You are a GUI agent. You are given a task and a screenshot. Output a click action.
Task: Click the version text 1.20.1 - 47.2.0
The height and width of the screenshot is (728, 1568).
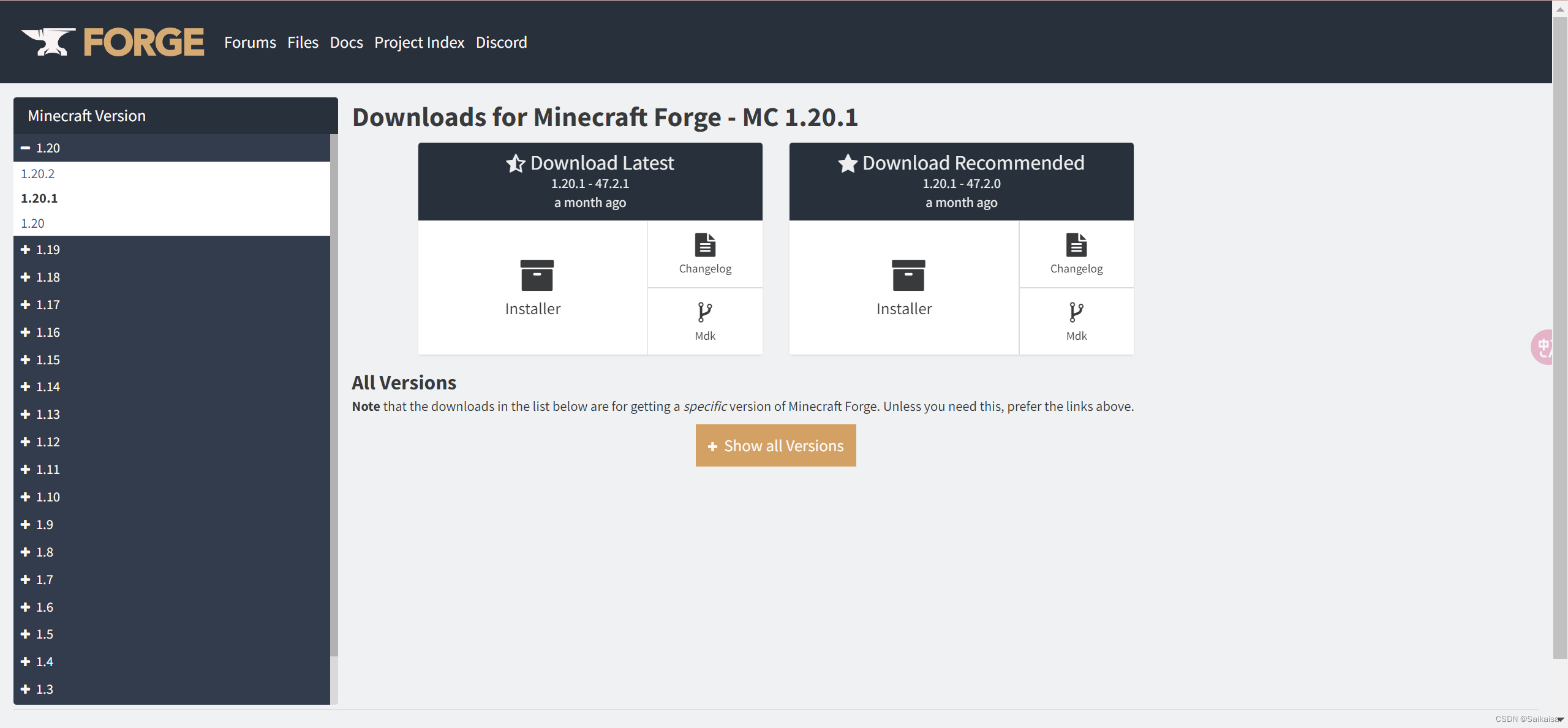click(x=962, y=184)
